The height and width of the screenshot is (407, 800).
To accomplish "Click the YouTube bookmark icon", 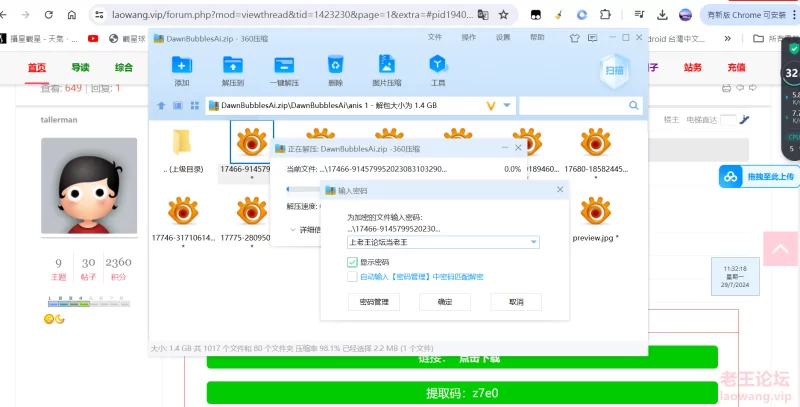I will (93, 38).
